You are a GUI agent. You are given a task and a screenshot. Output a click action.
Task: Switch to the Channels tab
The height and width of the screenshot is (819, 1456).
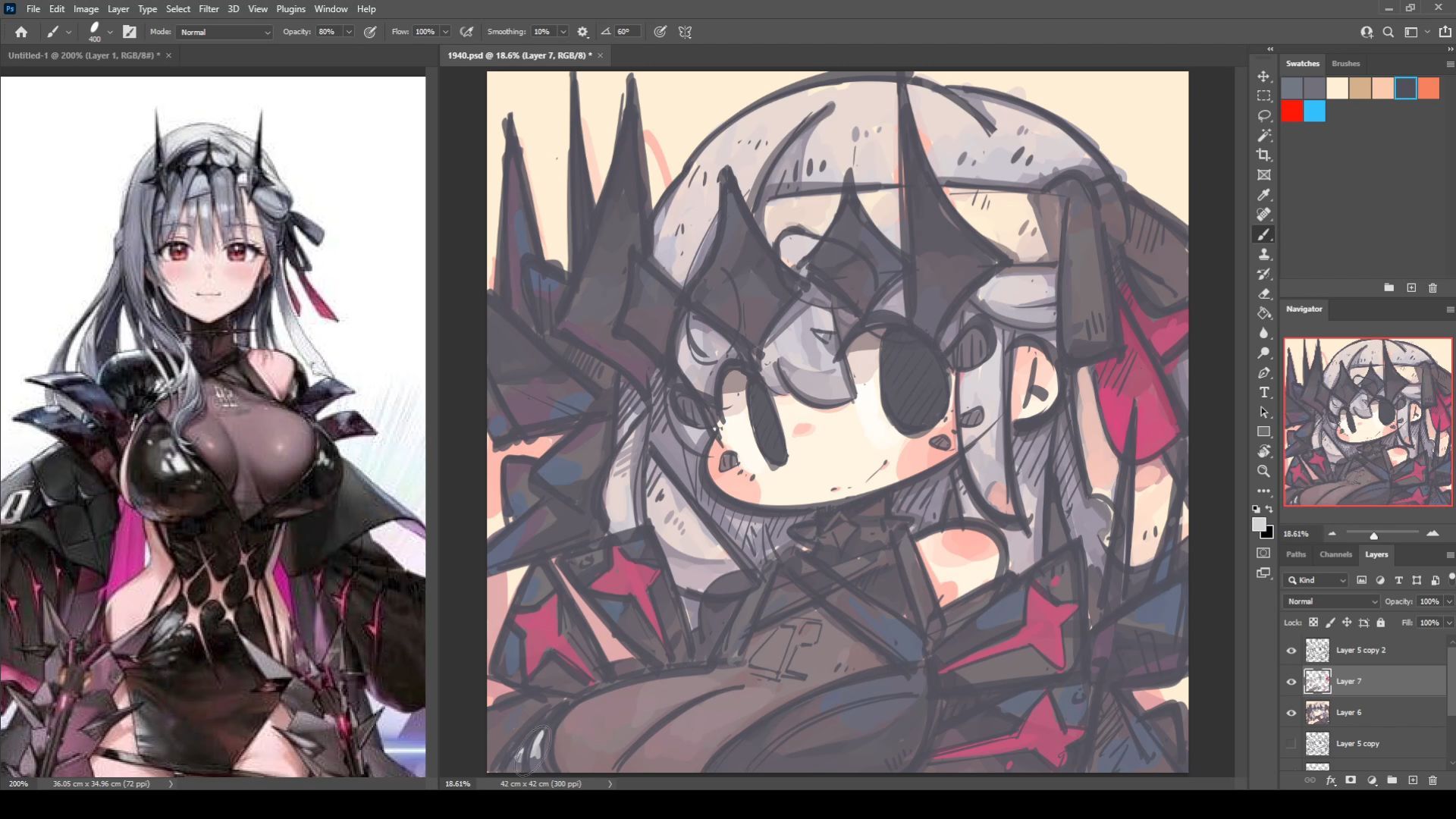1335,554
